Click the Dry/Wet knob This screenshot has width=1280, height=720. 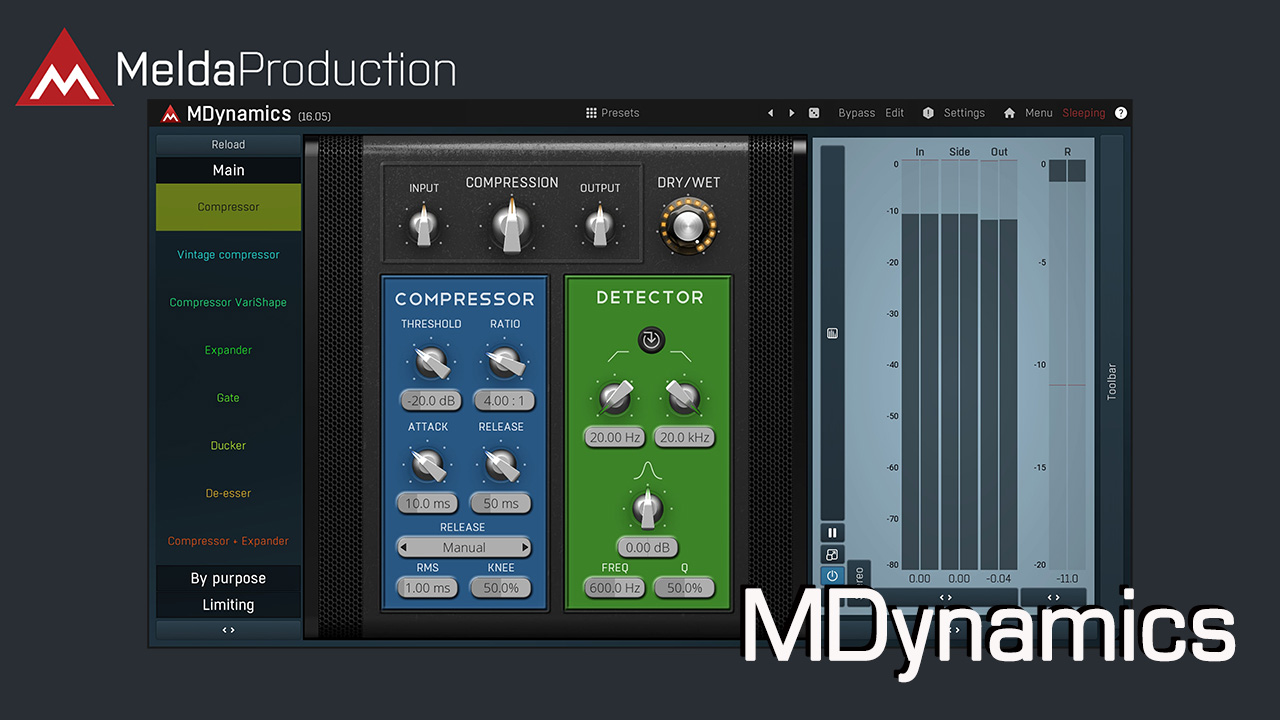688,226
